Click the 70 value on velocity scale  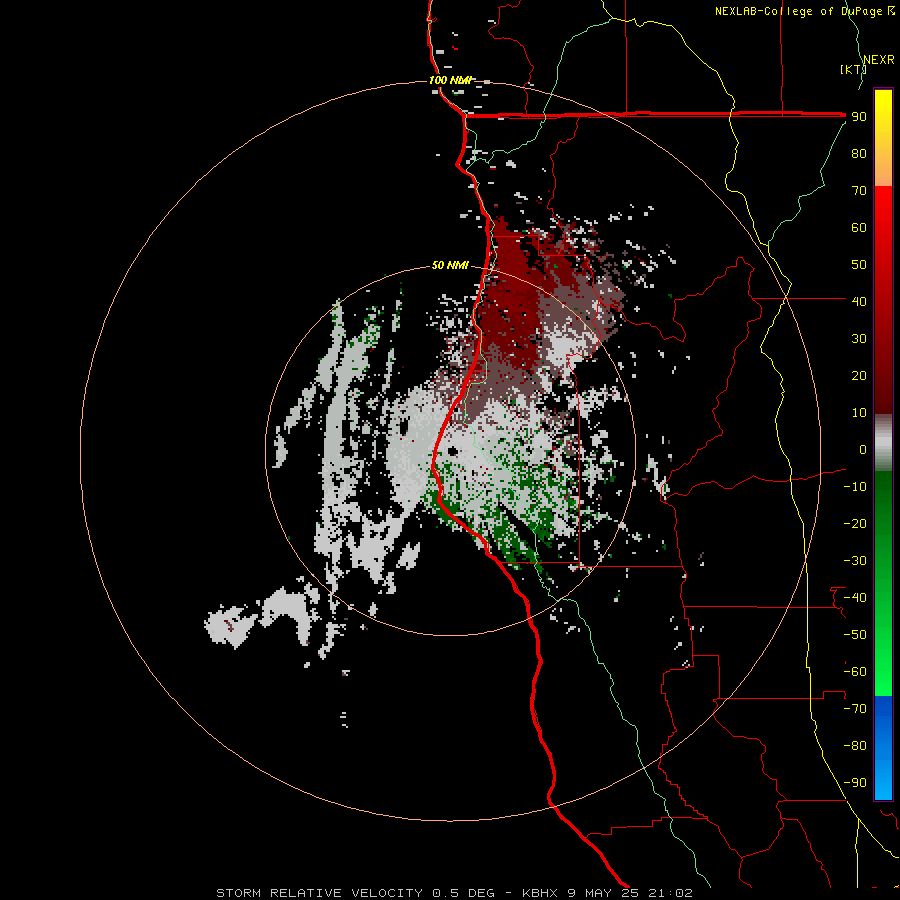pos(859,191)
